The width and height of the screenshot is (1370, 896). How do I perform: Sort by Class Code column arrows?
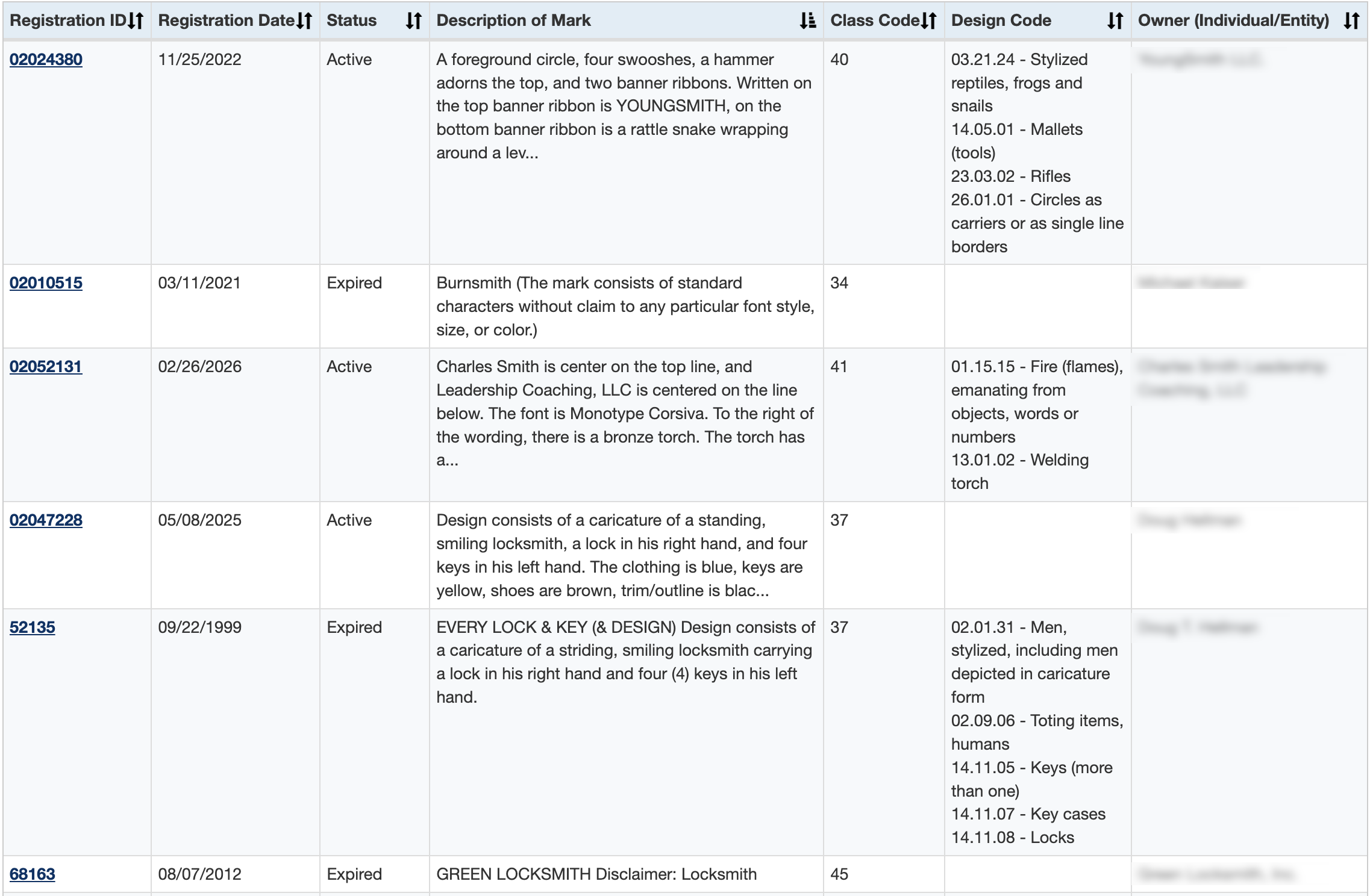click(929, 20)
